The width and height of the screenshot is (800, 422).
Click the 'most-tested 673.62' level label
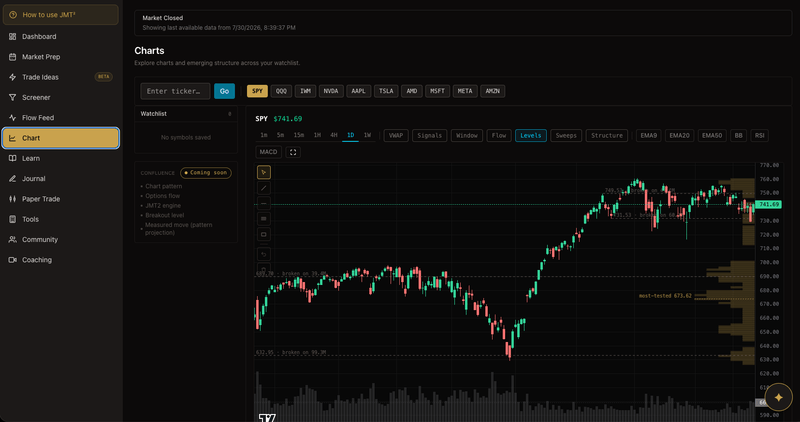[x=665, y=296]
